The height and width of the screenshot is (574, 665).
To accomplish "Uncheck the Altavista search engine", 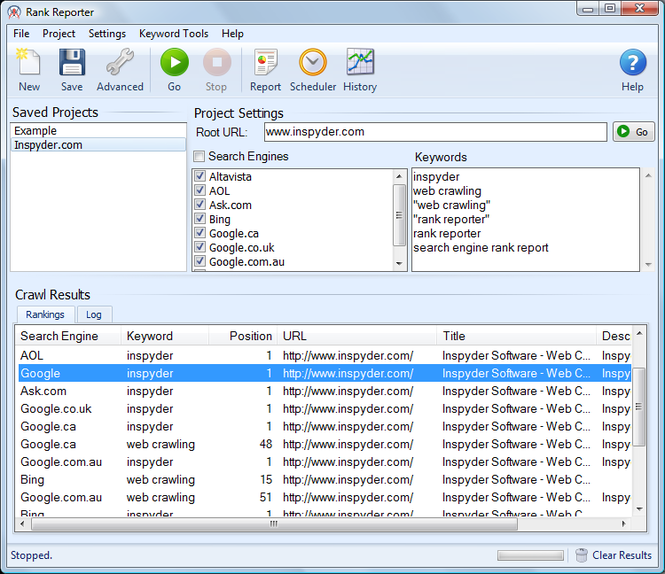I will click(x=200, y=176).
